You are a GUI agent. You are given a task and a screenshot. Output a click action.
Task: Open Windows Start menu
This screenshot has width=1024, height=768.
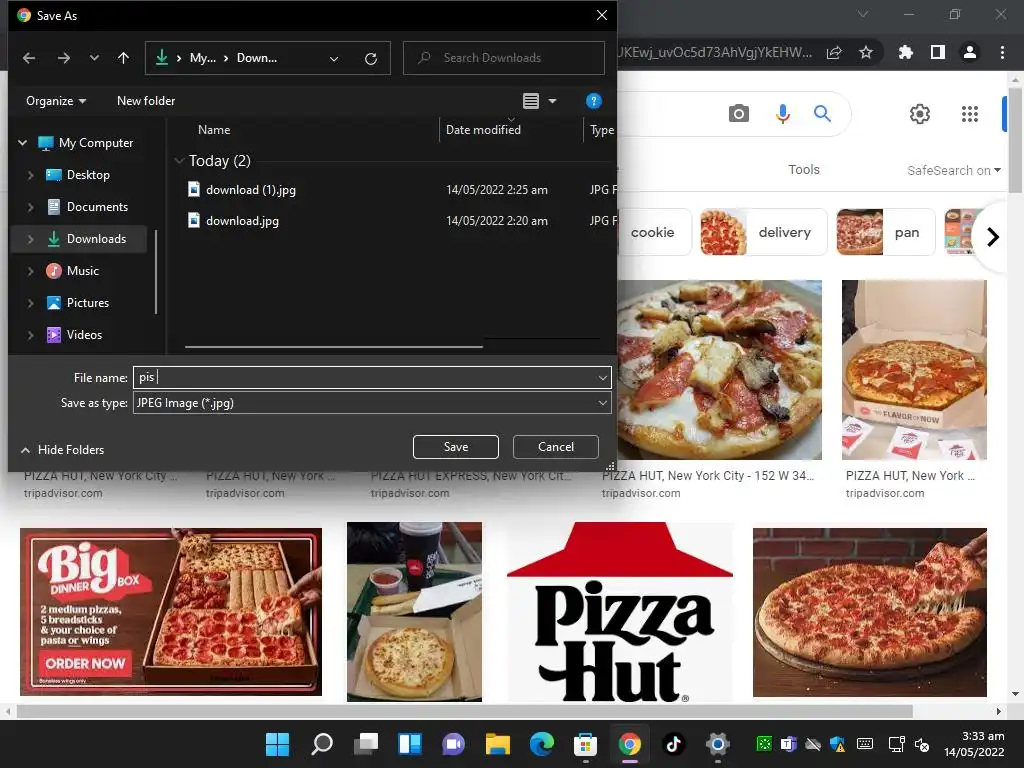click(x=278, y=744)
